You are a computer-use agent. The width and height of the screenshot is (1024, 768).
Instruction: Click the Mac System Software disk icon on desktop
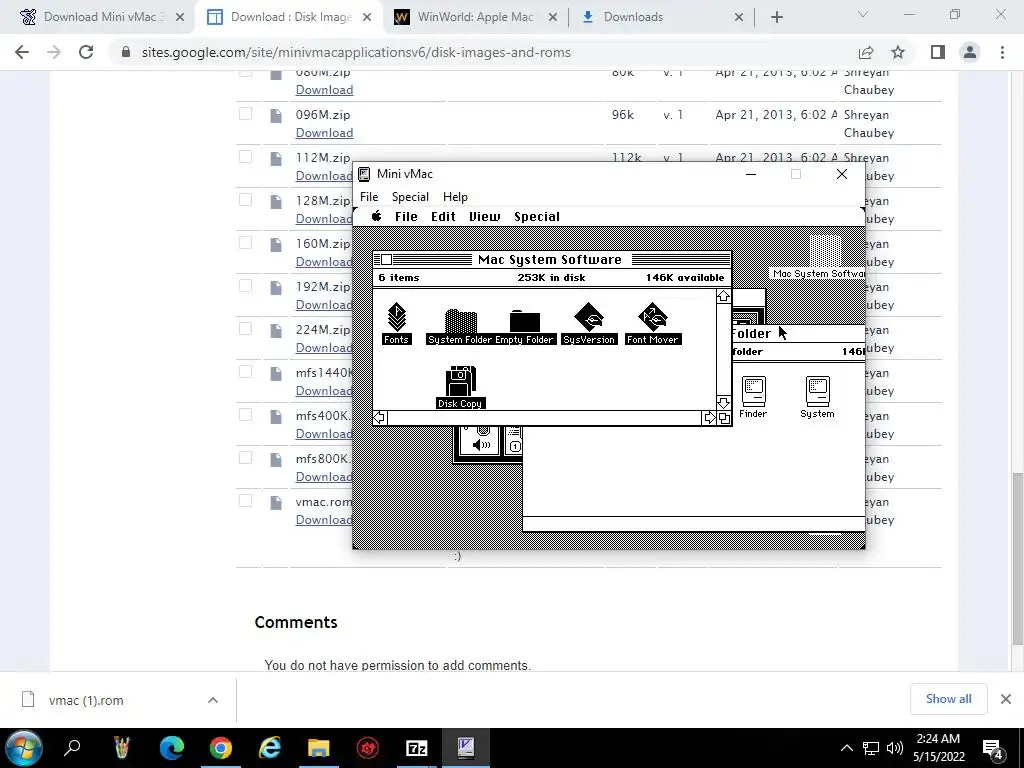pos(824,251)
